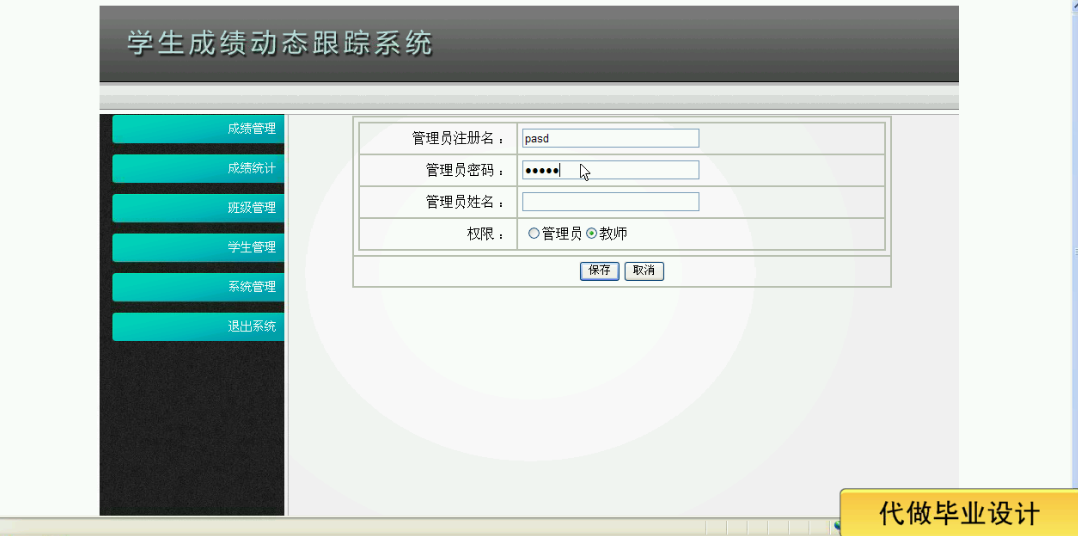
Task: Click the 管理员注册名 label text
Action: coord(458,138)
